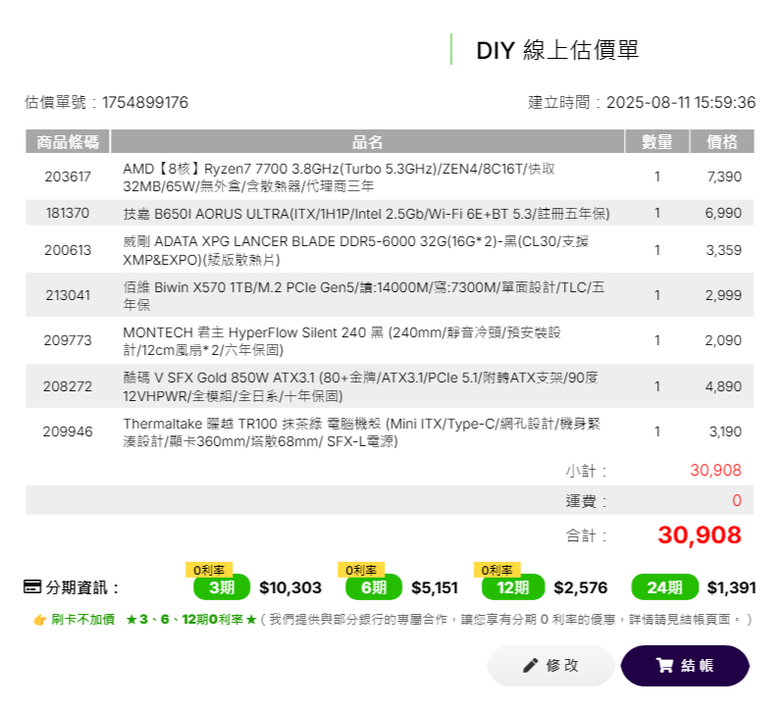Click the credit card icon beside 分期資訊

click(x=32, y=587)
